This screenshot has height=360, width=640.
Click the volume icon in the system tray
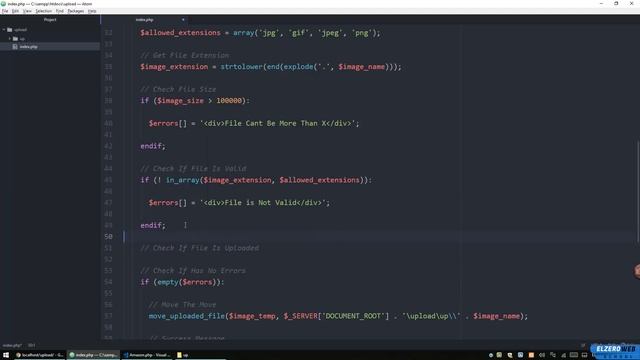(x=542, y=355)
